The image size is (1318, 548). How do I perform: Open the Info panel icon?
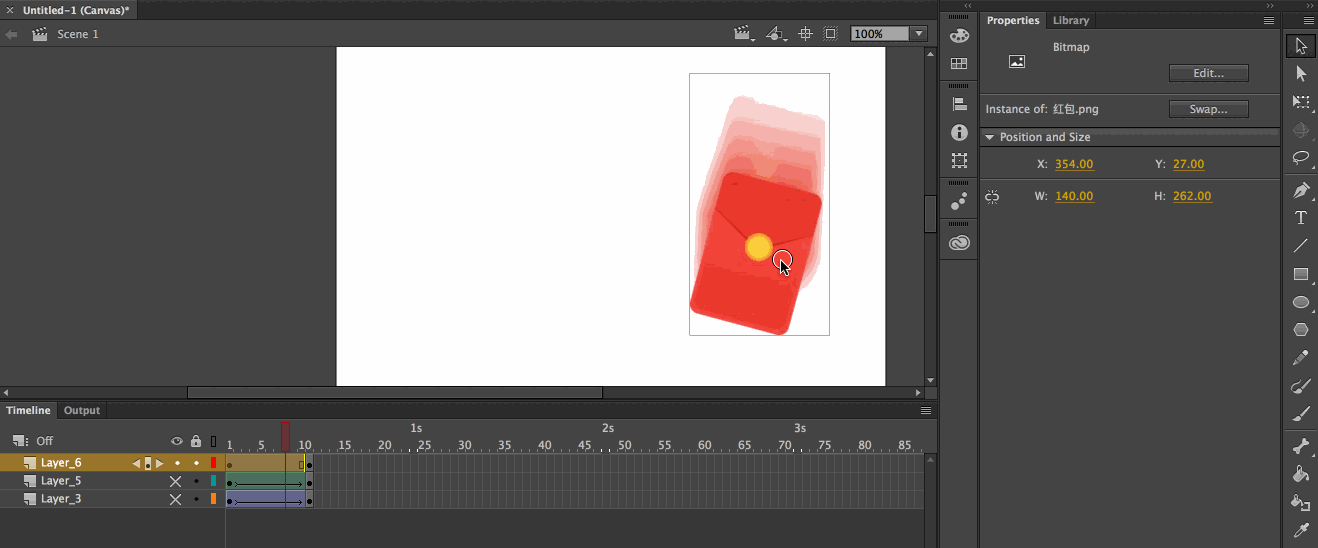959,132
